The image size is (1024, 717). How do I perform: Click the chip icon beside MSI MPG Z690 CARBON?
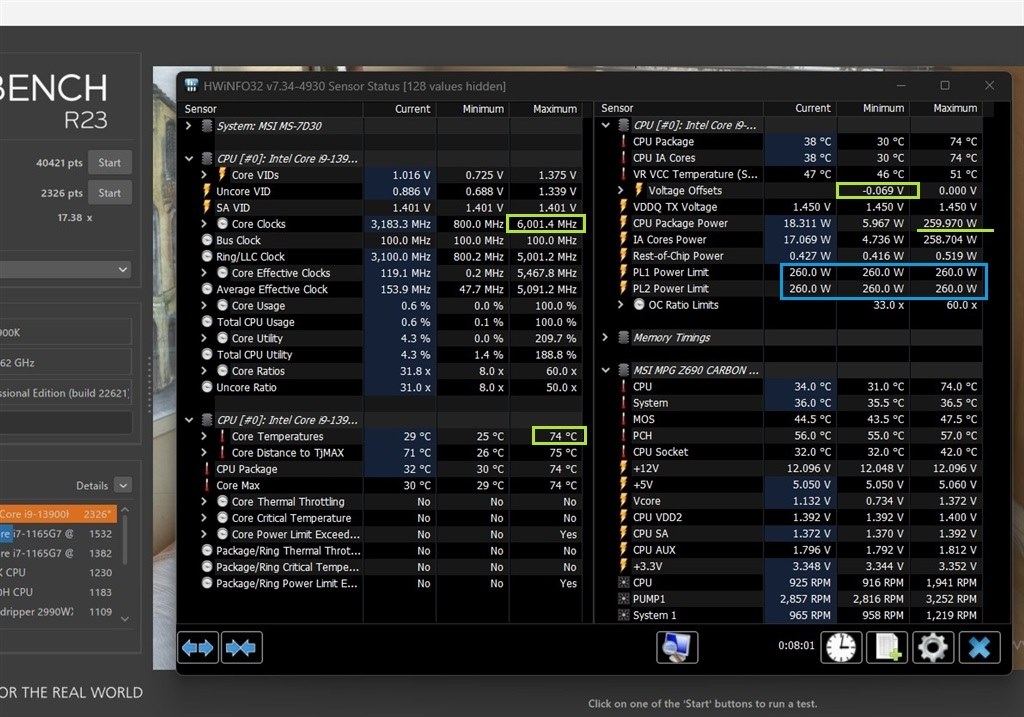click(x=624, y=370)
